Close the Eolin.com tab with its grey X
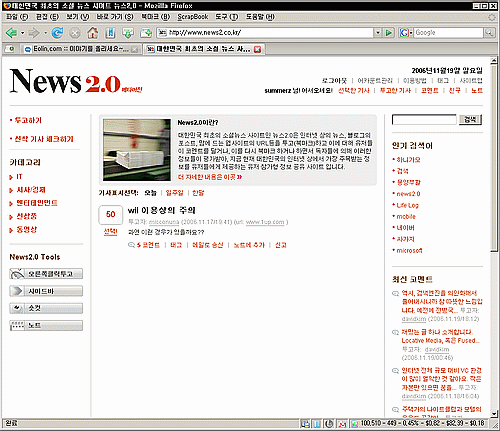This screenshot has height=431, width=500. pos(134,49)
